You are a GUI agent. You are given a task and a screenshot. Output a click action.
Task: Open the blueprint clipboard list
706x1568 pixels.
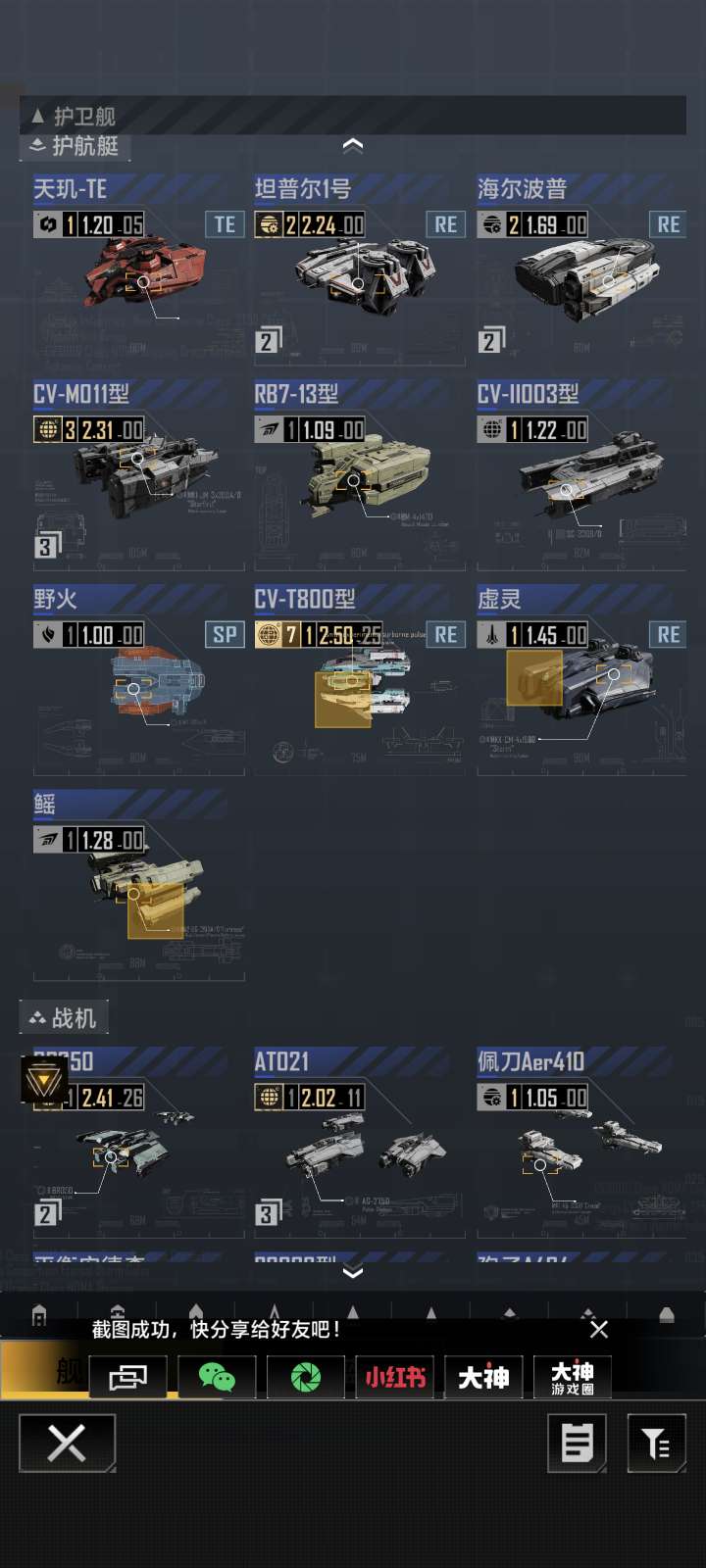[577, 1443]
